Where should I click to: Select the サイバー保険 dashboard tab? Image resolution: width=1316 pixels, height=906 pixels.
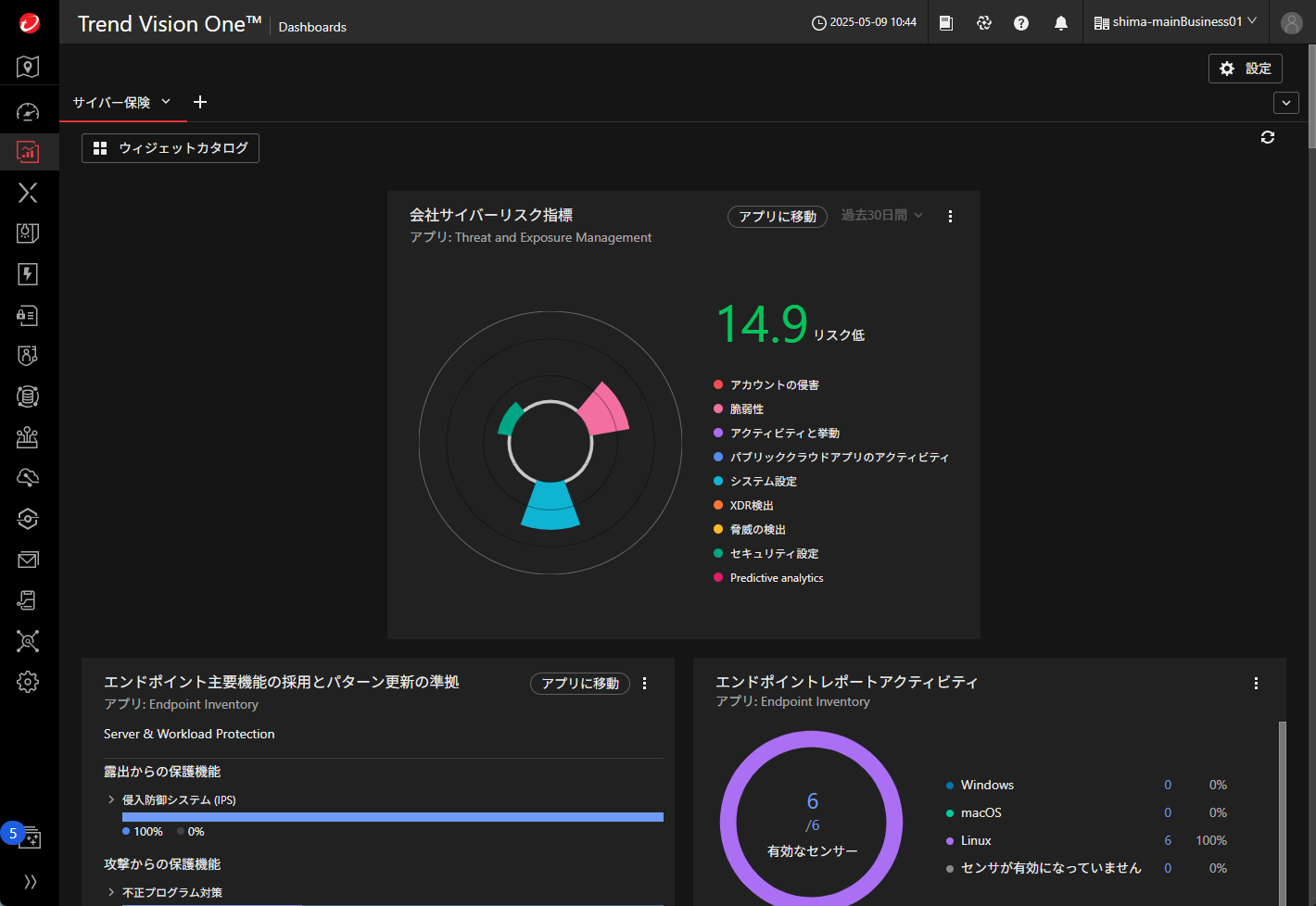(111, 103)
